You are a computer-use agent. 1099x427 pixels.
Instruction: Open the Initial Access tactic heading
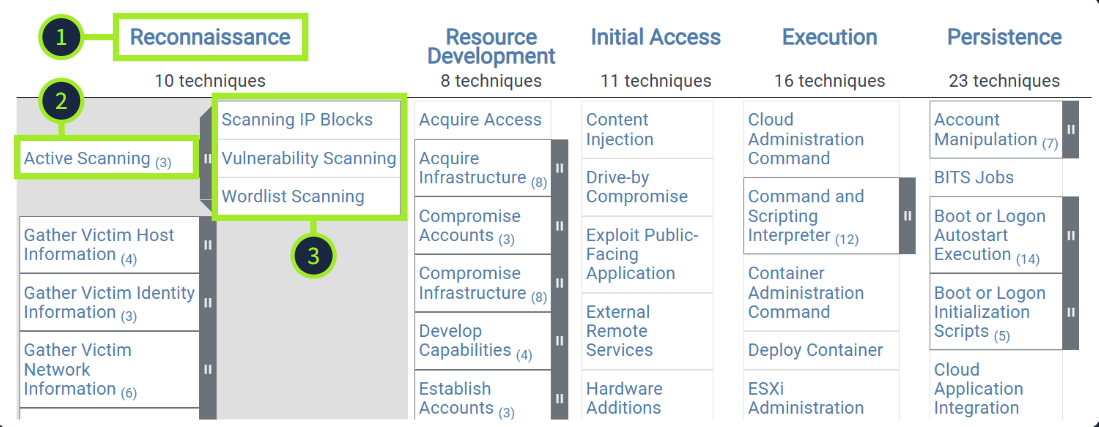[655, 37]
